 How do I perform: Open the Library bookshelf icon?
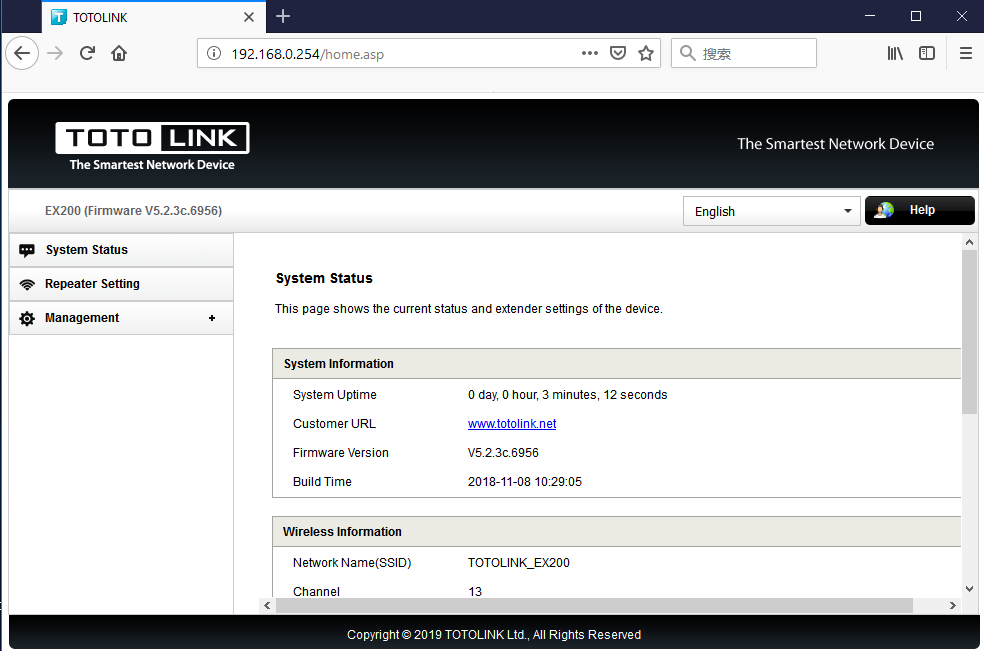[895, 53]
